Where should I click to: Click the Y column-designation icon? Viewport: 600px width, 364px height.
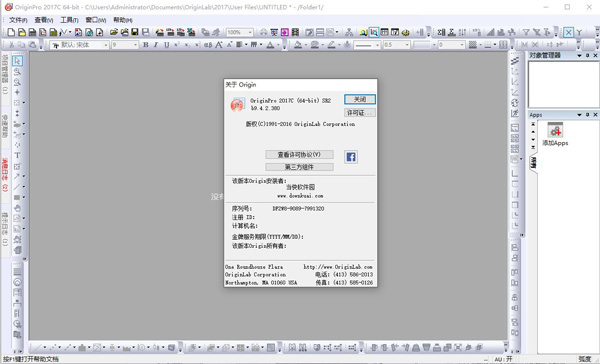point(579,33)
